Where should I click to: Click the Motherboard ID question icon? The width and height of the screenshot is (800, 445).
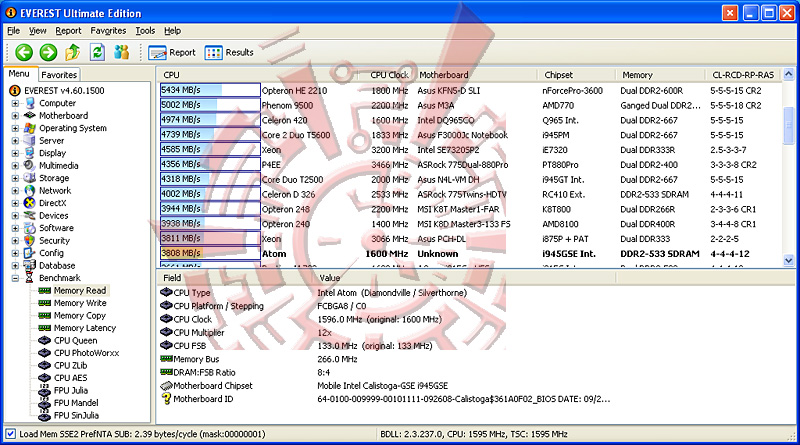(x=166, y=399)
